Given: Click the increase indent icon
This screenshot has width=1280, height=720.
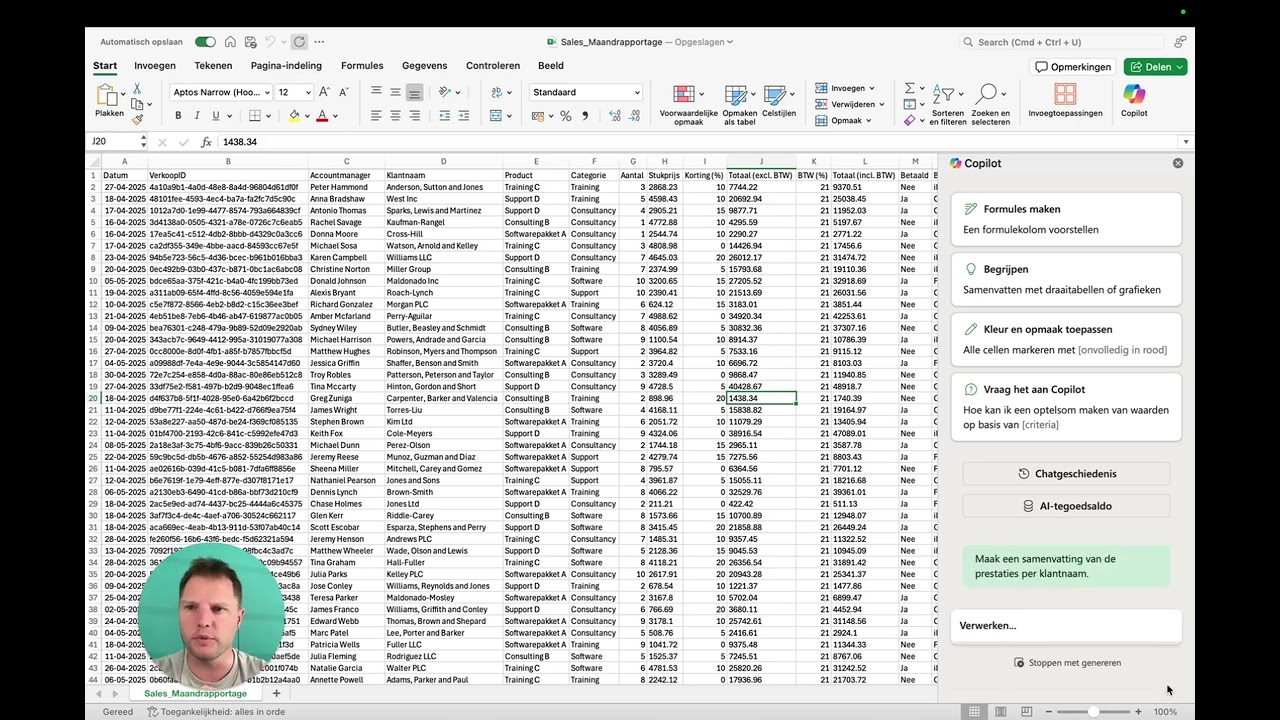Looking at the screenshot, I should (x=463, y=116).
